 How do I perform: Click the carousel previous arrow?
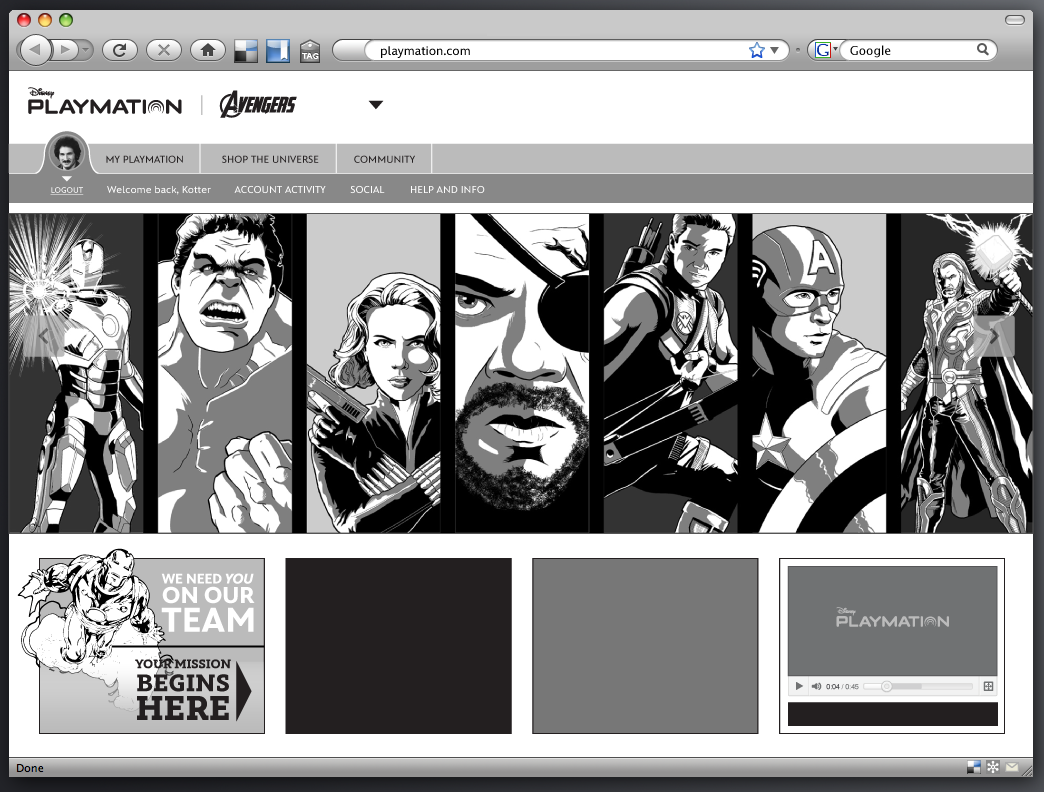point(44,336)
